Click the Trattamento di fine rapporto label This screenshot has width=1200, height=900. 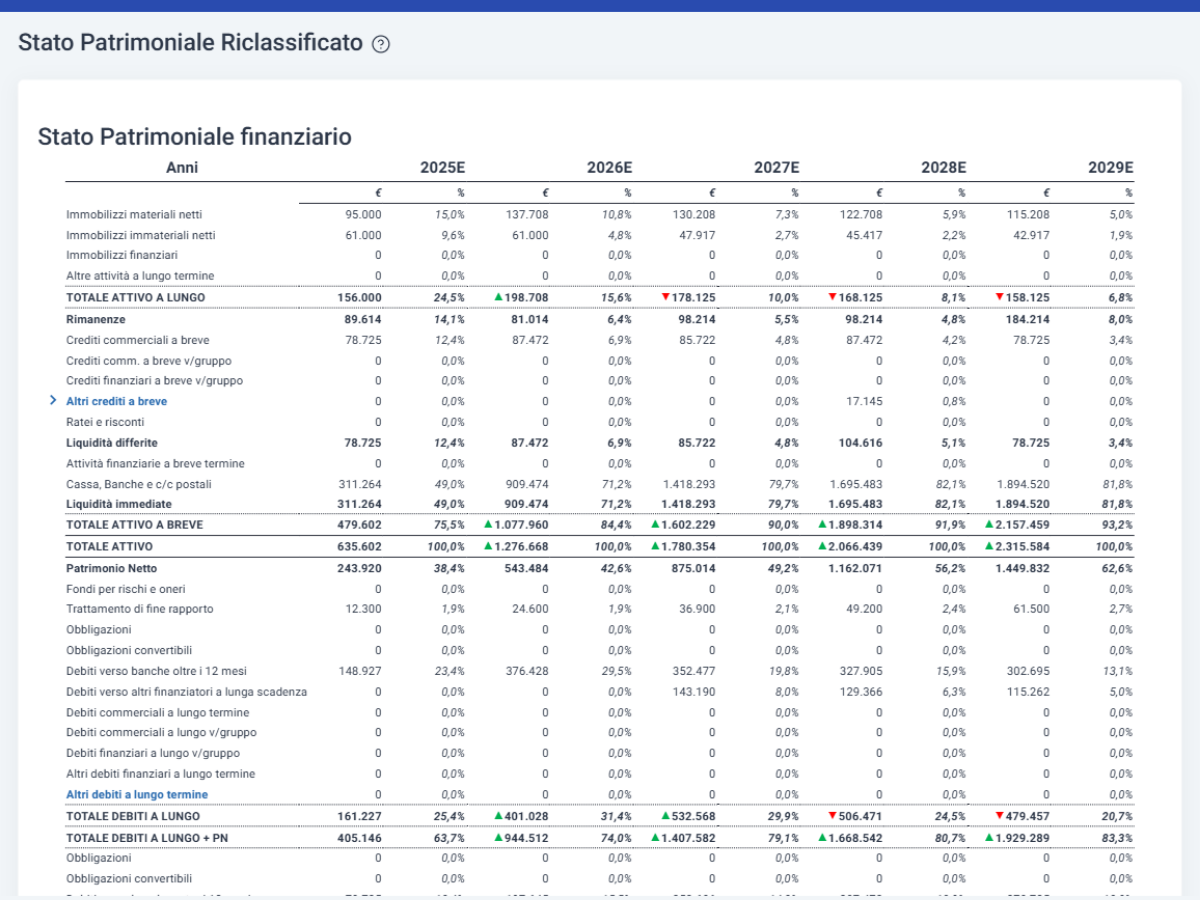pyautogui.click(x=140, y=609)
